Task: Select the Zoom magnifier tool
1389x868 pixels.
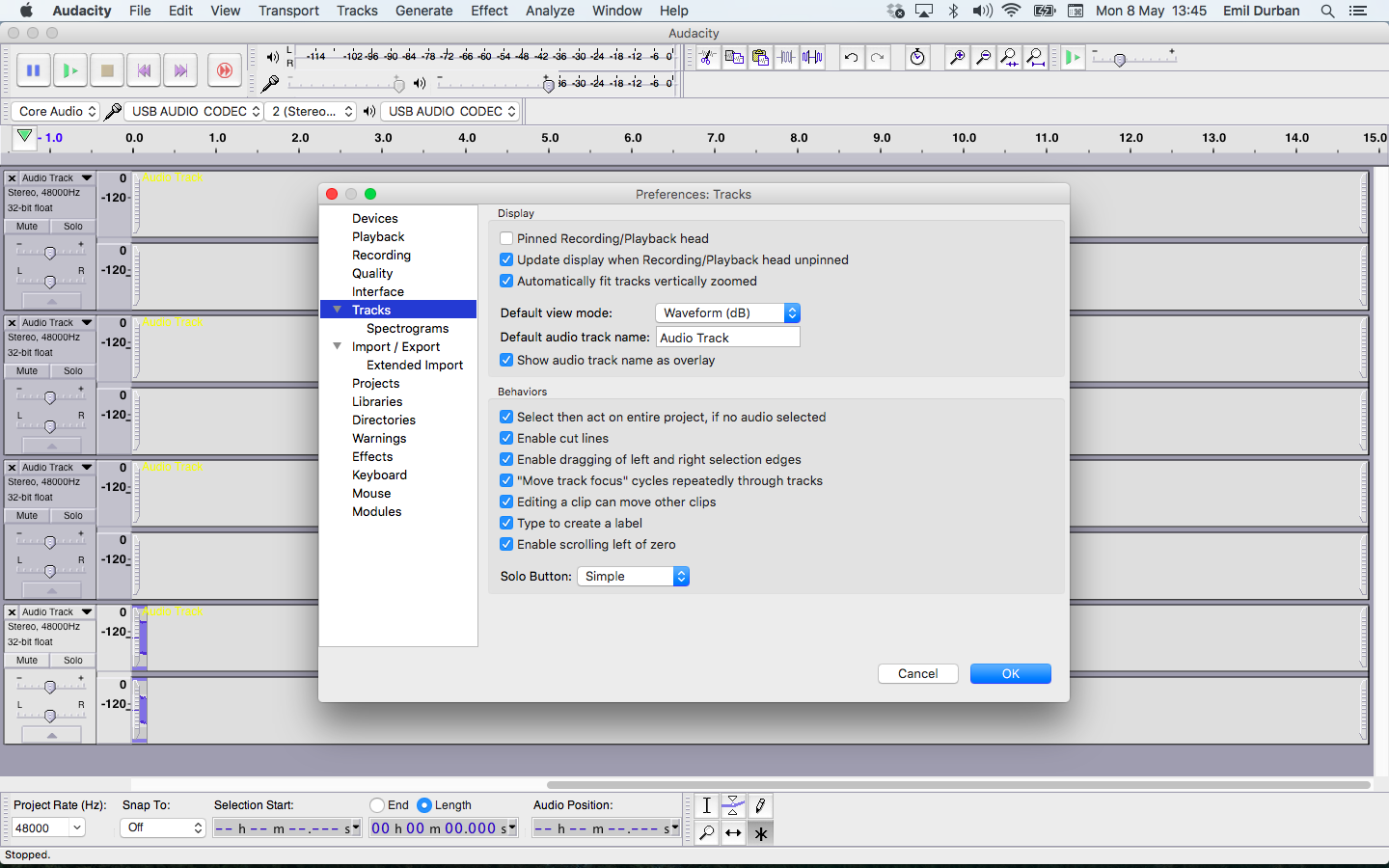Action: coord(707,832)
